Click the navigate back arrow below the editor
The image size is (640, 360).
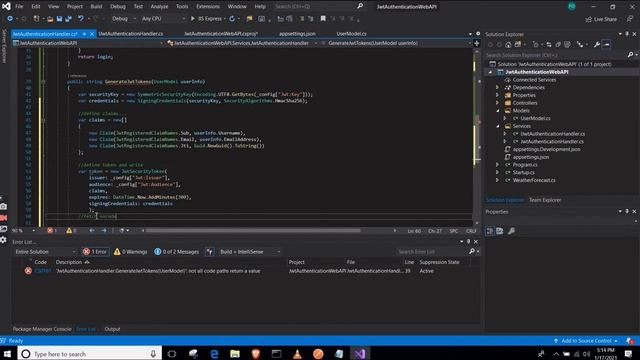tap(92, 231)
